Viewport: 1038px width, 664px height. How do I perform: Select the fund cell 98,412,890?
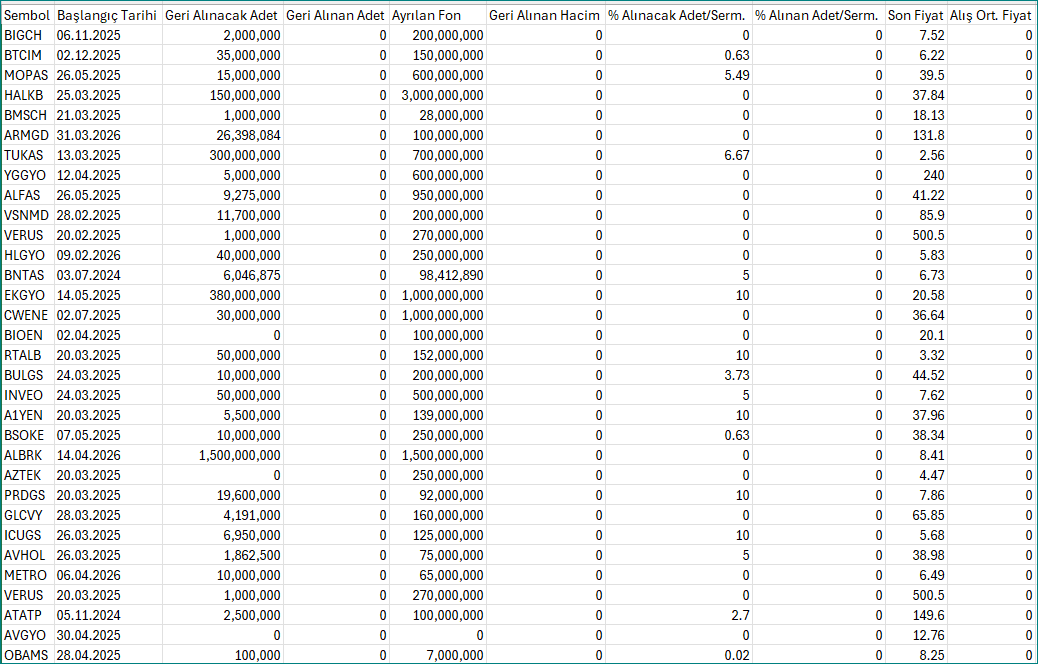(x=438, y=275)
